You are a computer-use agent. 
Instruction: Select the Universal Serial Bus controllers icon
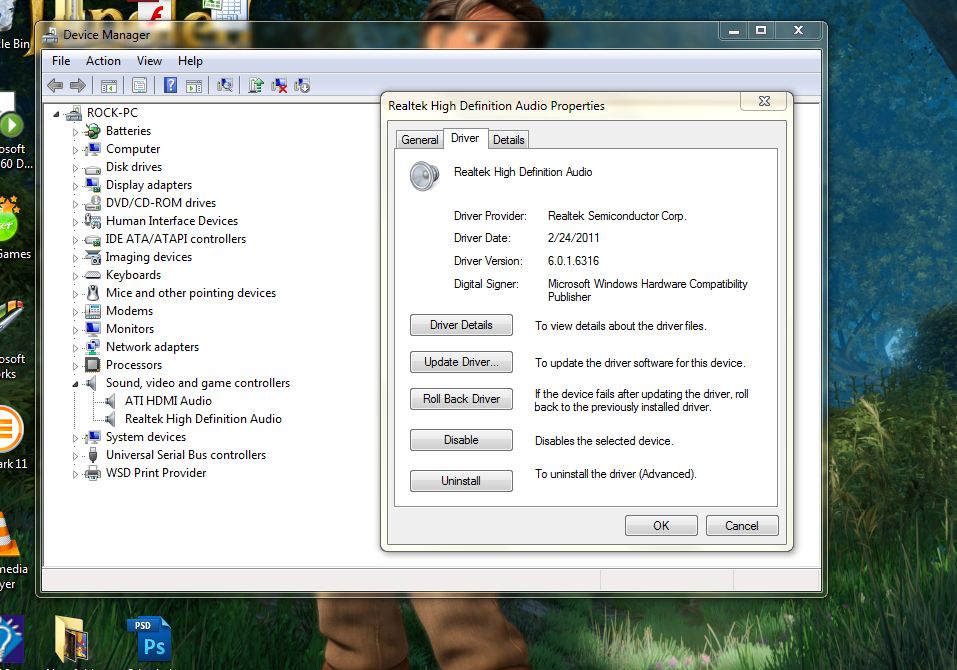[93, 455]
